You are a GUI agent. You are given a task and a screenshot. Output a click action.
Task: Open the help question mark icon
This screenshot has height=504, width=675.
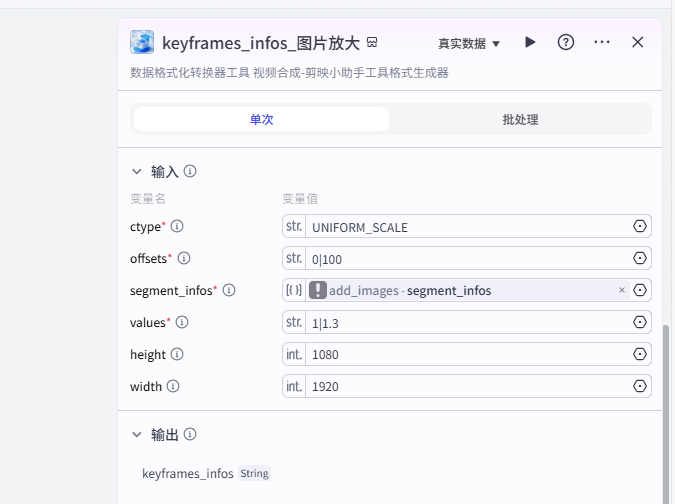(566, 42)
